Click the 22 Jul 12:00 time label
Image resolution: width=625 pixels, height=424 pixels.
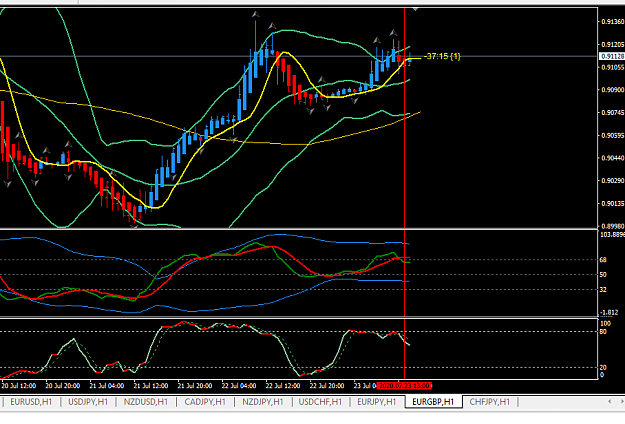pyautogui.click(x=283, y=386)
